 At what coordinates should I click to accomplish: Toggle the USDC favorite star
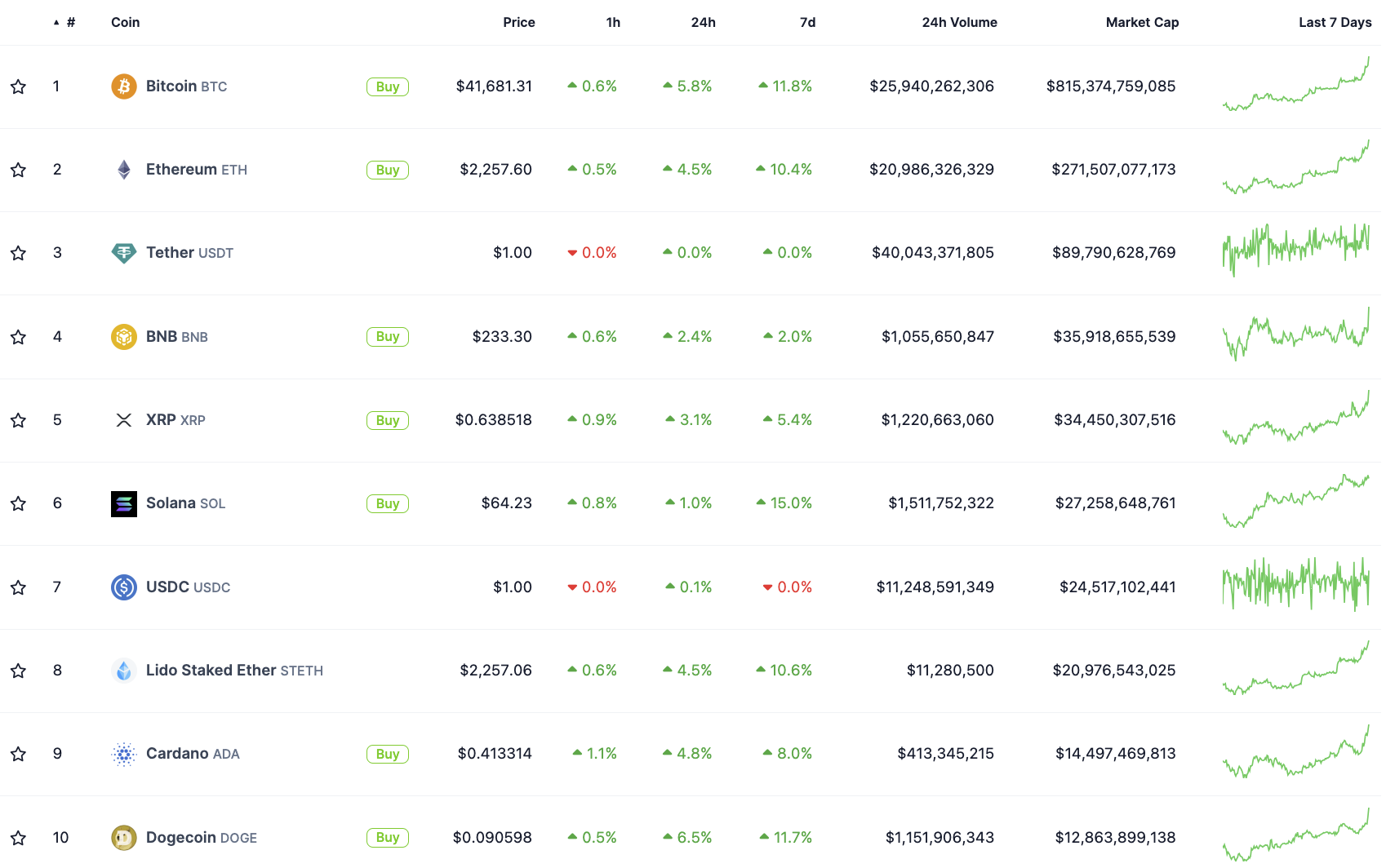[x=18, y=587]
